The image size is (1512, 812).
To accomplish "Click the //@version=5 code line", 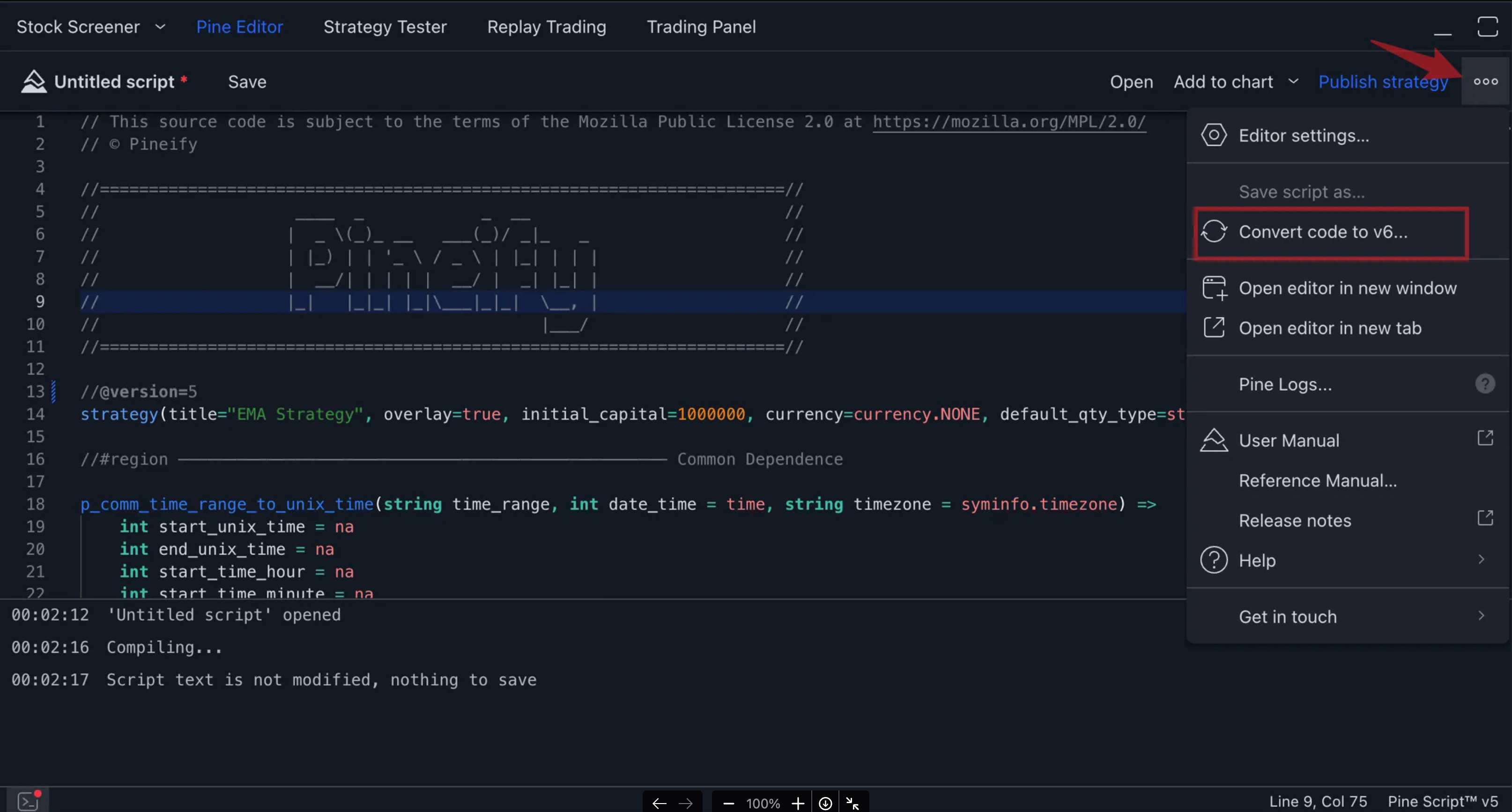I will click(x=139, y=391).
